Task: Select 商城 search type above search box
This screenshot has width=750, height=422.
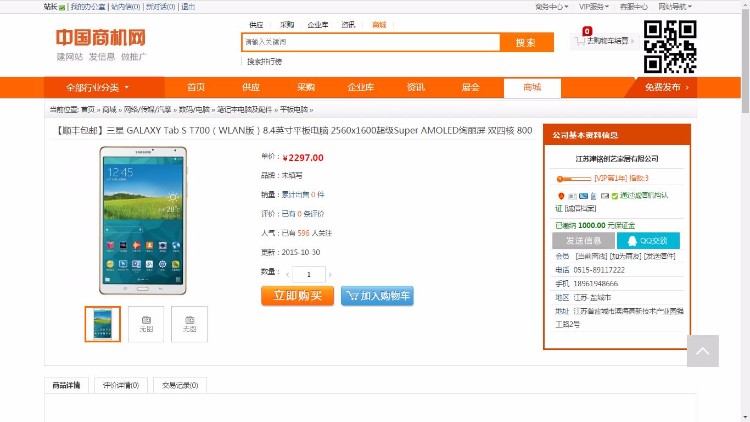Action: tap(379, 25)
